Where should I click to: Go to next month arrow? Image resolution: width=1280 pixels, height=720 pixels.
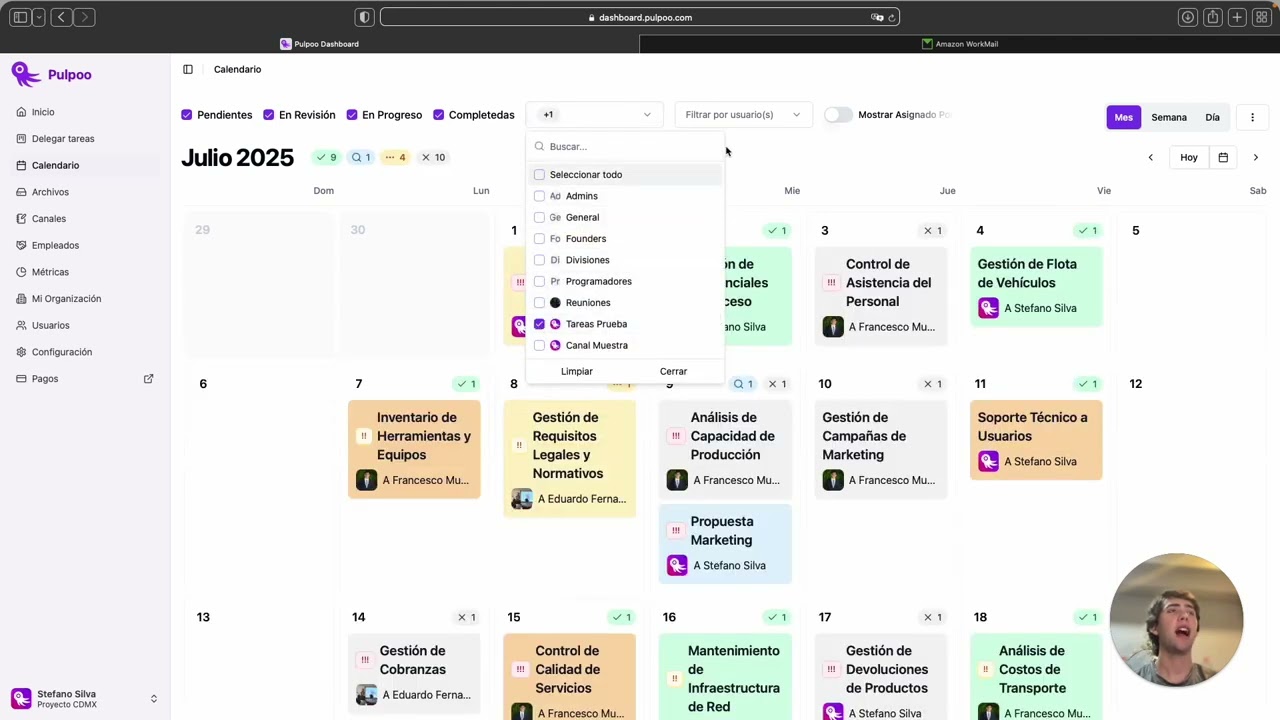tap(1256, 158)
